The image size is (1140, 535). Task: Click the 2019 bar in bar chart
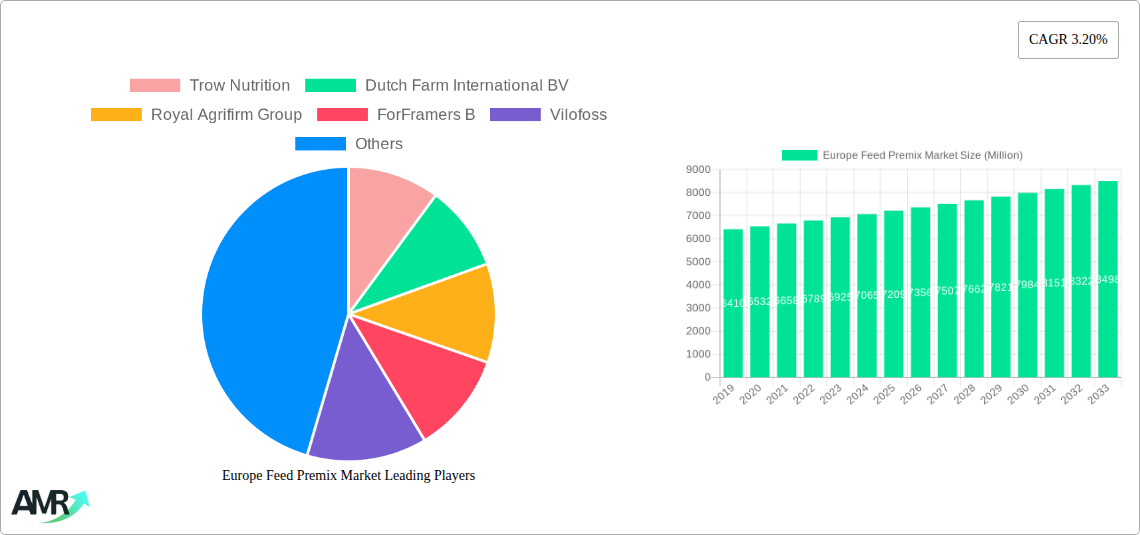(x=733, y=303)
